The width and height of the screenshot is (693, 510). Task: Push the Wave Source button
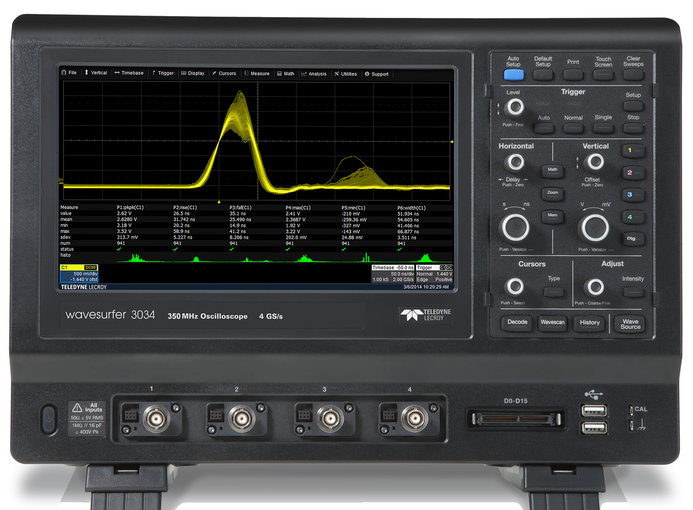[x=630, y=324]
